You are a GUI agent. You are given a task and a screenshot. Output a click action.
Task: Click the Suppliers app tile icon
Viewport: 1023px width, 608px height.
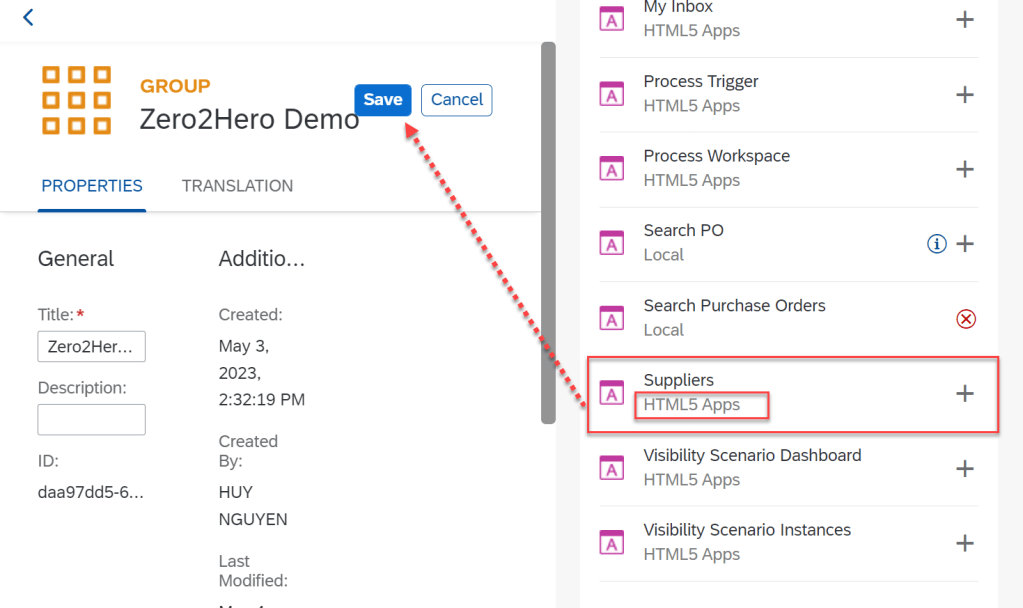(x=611, y=393)
